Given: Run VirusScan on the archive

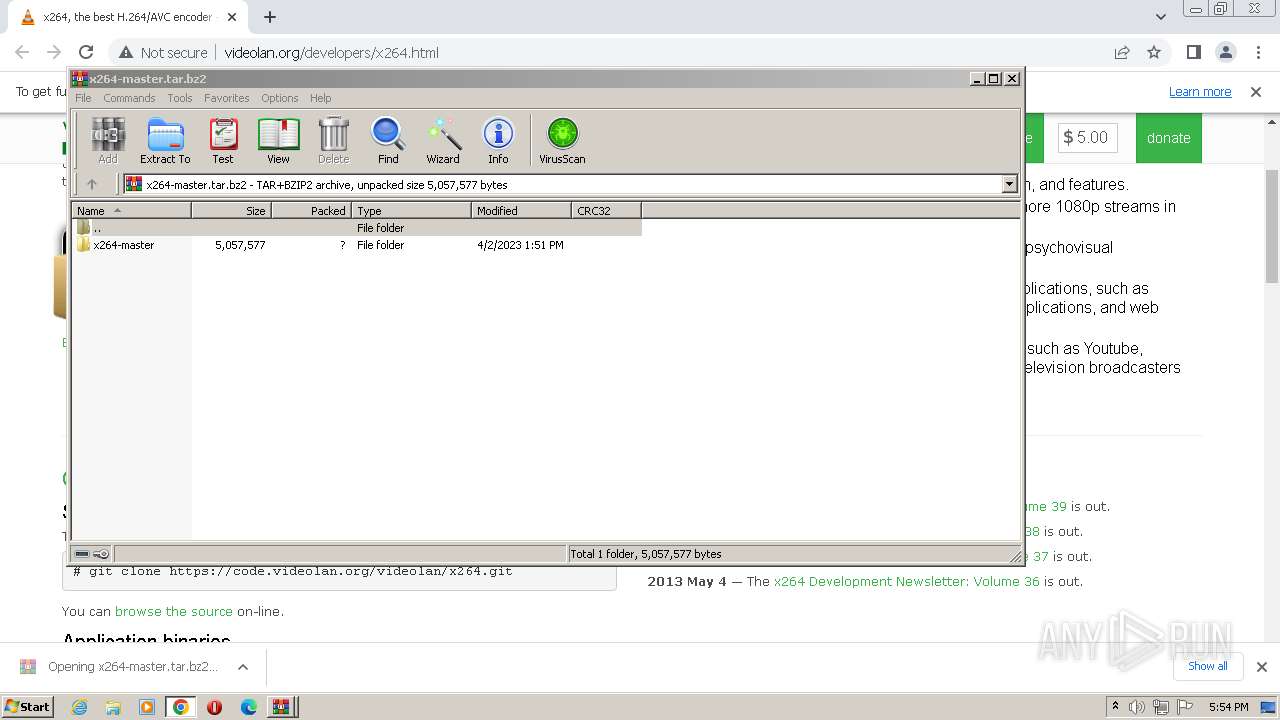Looking at the screenshot, I should coord(562,140).
